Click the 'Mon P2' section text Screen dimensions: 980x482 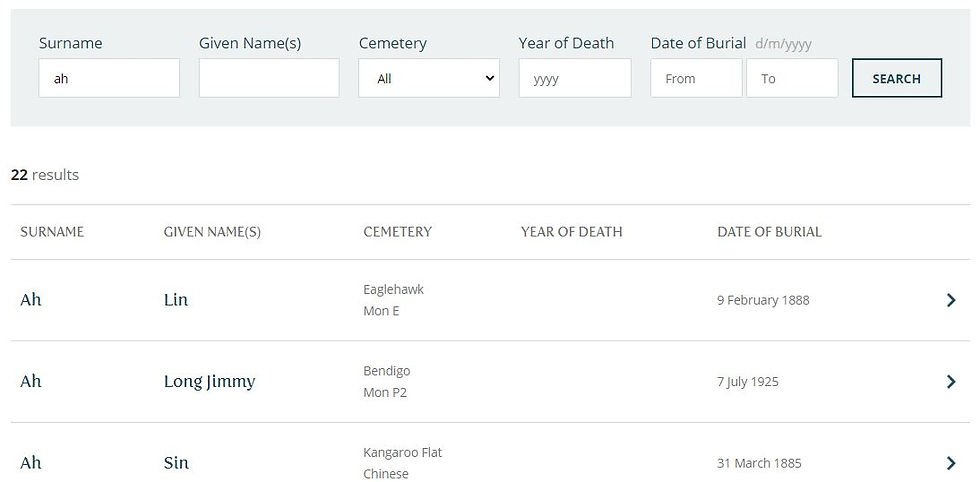[384, 393]
